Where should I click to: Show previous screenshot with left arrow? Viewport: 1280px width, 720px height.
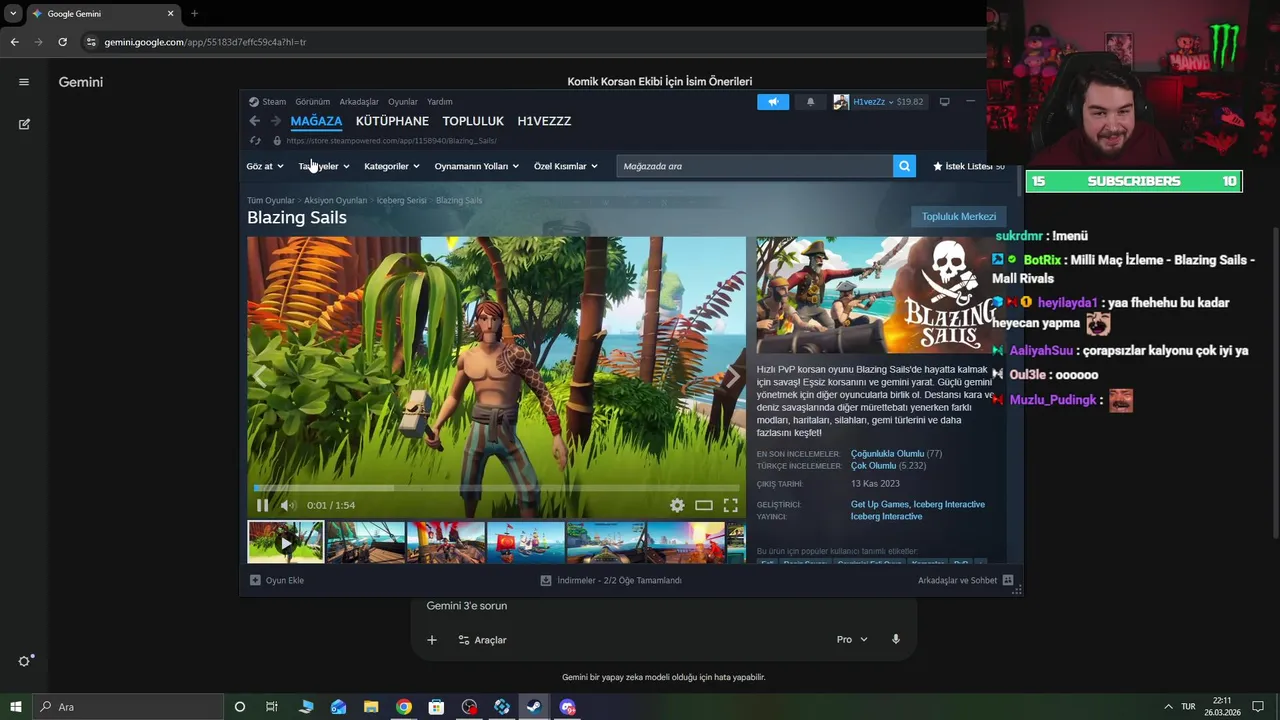coord(260,376)
